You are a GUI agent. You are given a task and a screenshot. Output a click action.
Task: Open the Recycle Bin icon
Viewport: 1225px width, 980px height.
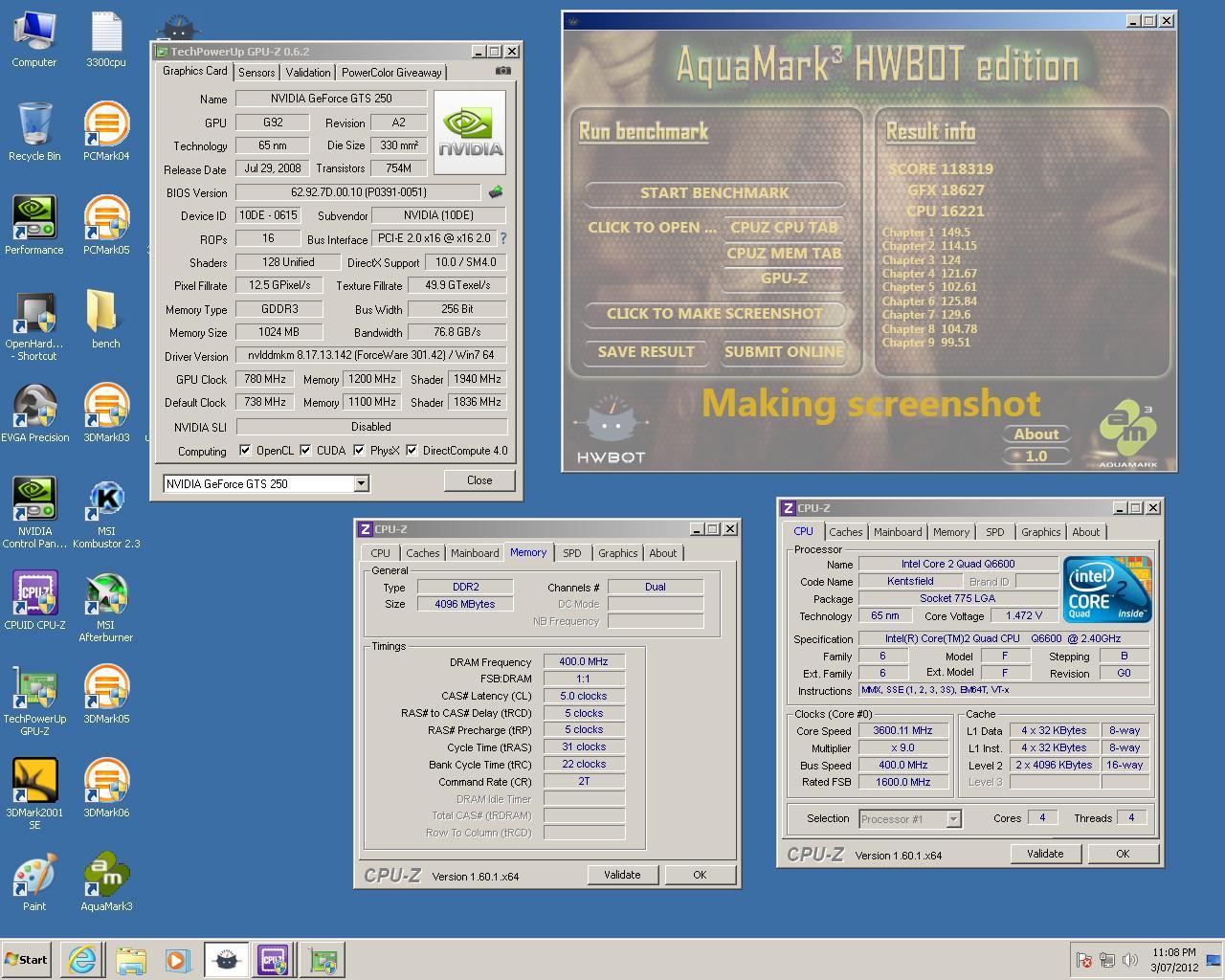point(34,132)
